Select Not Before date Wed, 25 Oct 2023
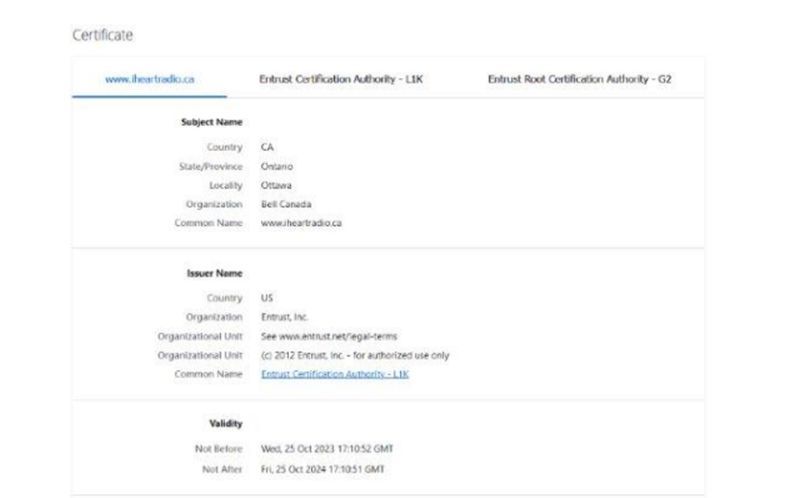Viewport: 800px width, 498px height. [327, 449]
